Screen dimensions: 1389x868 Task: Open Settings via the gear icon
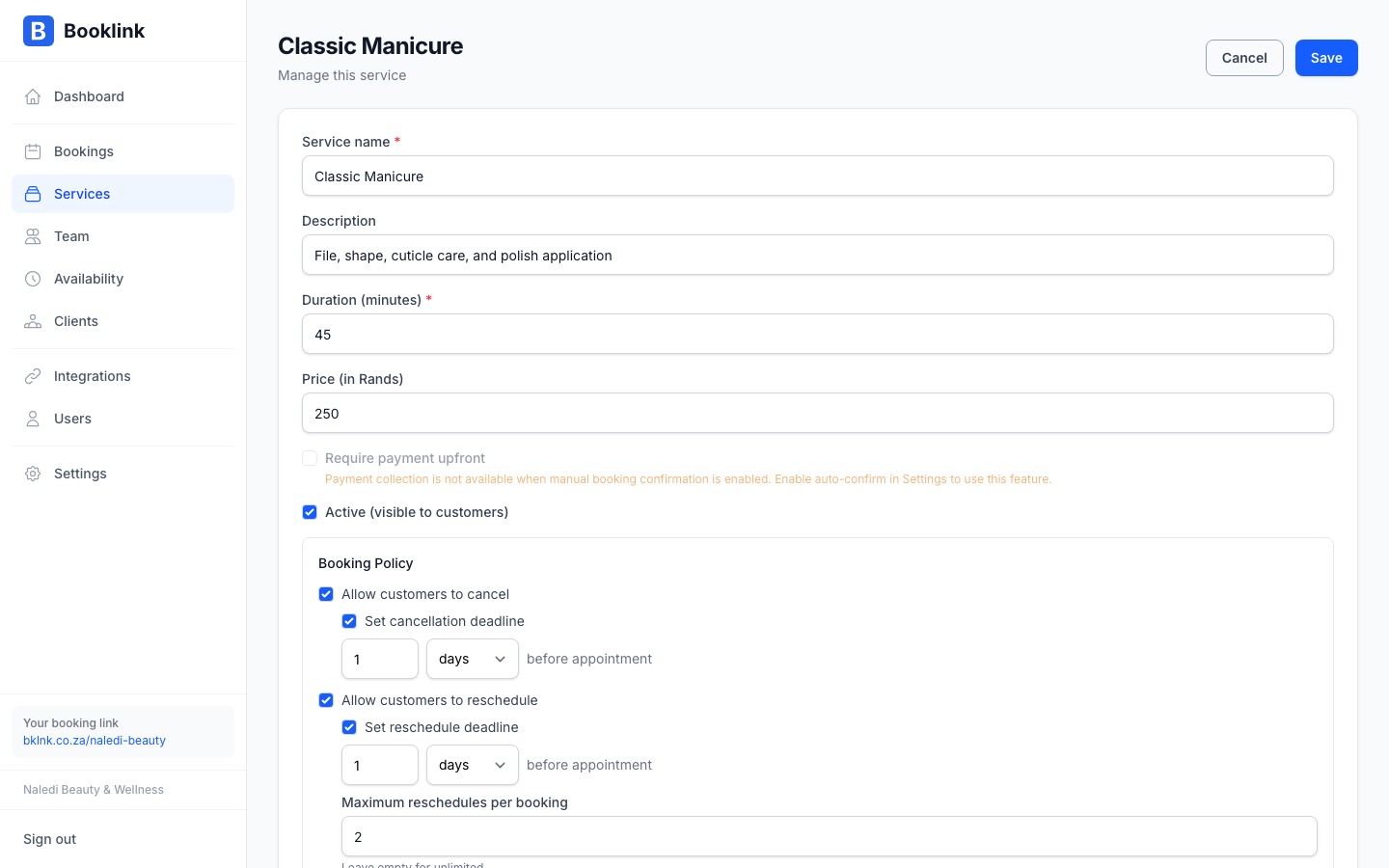tap(33, 474)
